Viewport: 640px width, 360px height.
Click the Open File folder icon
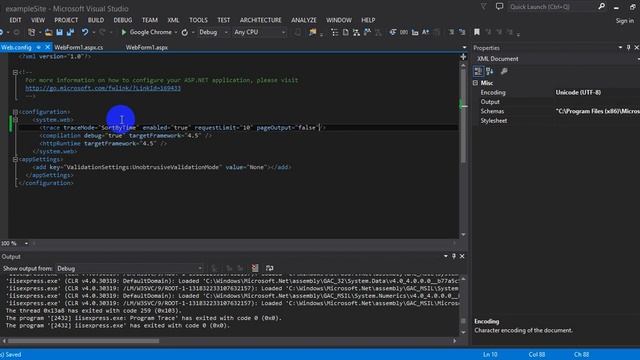pos(49,32)
